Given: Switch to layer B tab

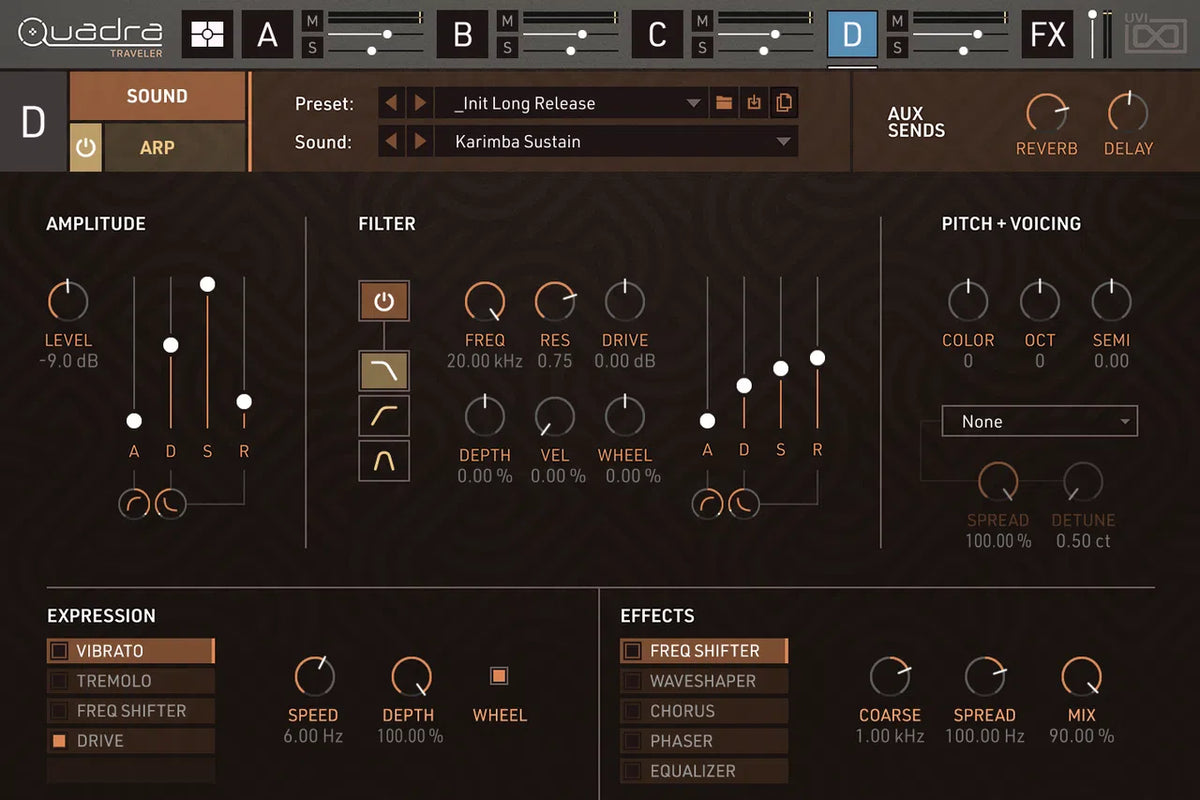Looking at the screenshot, I should (x=462, y=35).
